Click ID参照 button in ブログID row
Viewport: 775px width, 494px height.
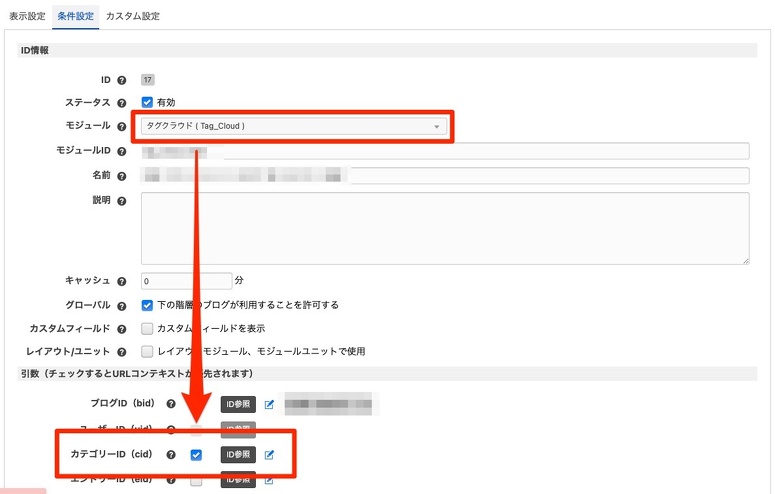tap(238, 405)
